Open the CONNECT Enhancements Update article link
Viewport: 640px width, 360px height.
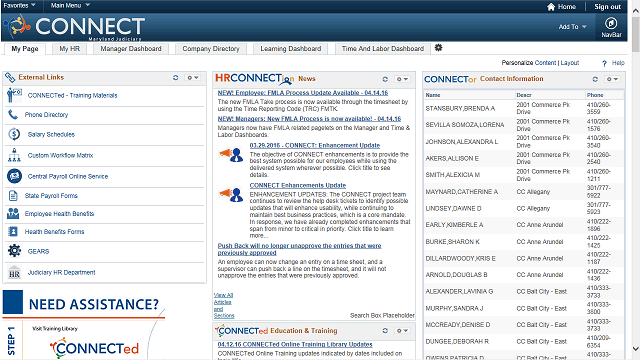pyautogui.click(x=298, y=185)
